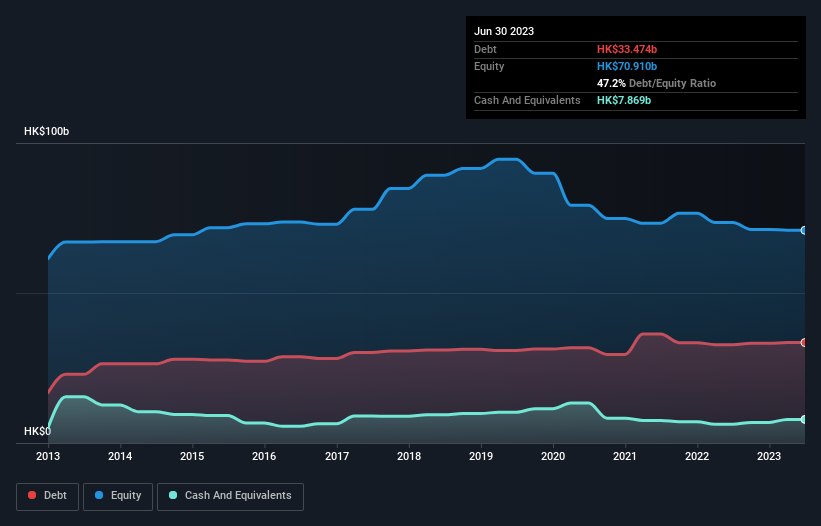
Task: Select the 2013 x-axis label
Action: pyautogui.click(x=48, y=456)
